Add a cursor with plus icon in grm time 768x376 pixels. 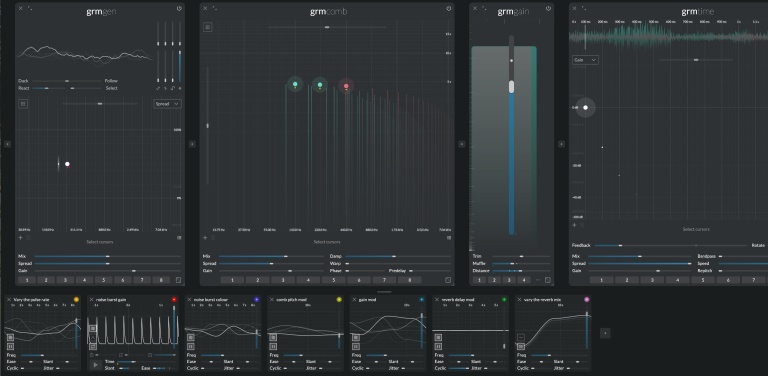pyautogui.click(x=575, y=225)
